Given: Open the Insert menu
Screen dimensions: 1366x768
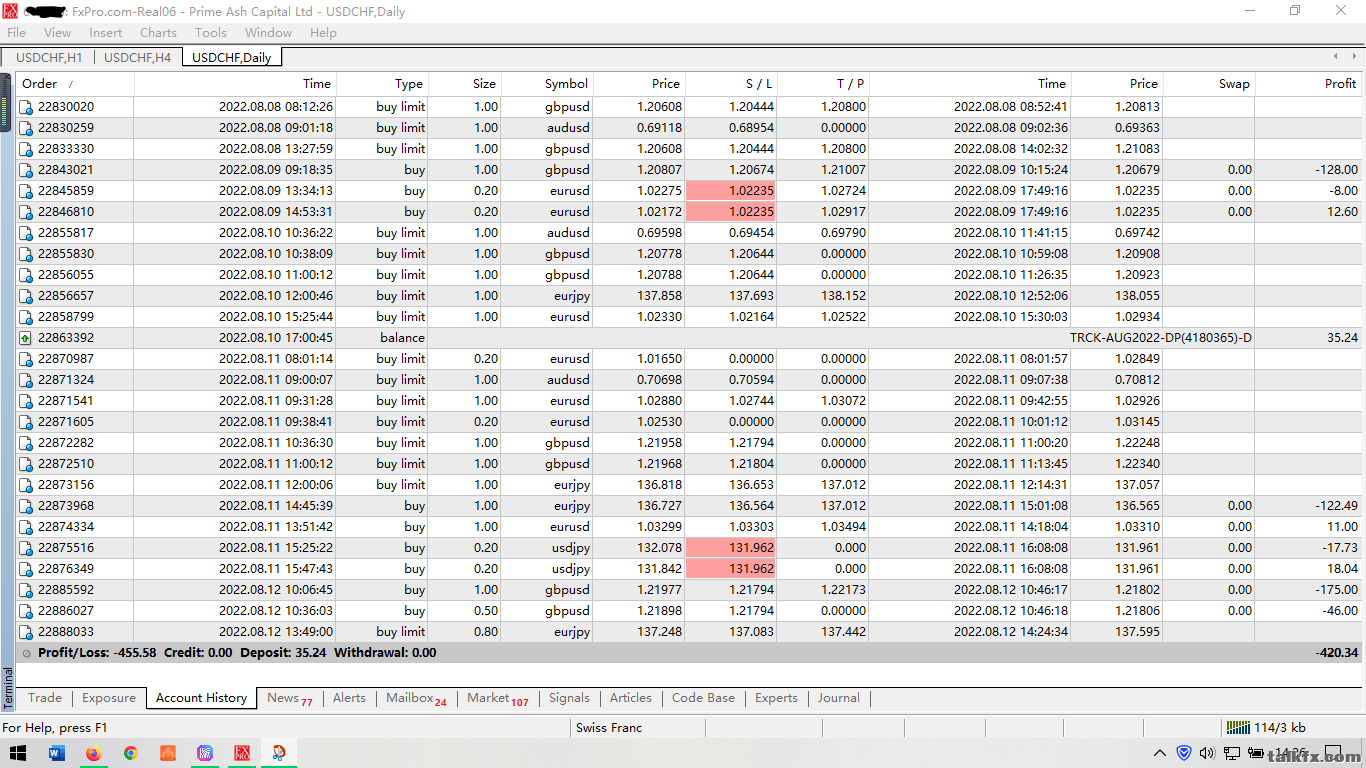Looking at the screenshot, I should pos(106,33).
